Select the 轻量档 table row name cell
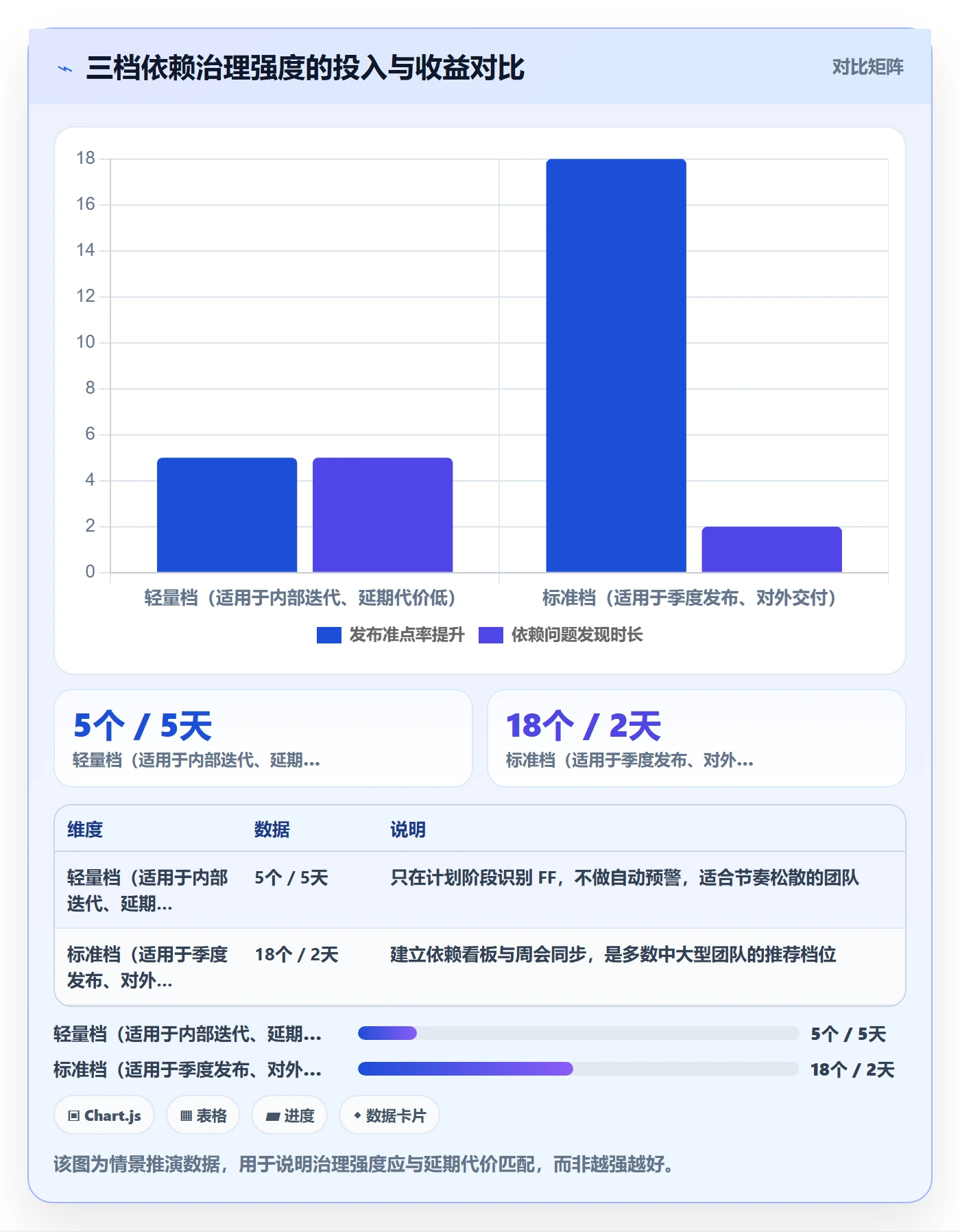The image size is (960, 1232). coord(147,890)
